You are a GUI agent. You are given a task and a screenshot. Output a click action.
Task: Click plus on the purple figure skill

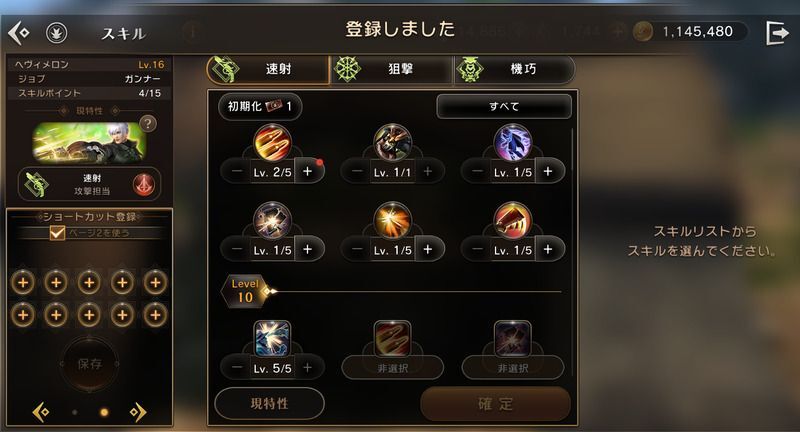pyautogui.click(x=548, y=171)
